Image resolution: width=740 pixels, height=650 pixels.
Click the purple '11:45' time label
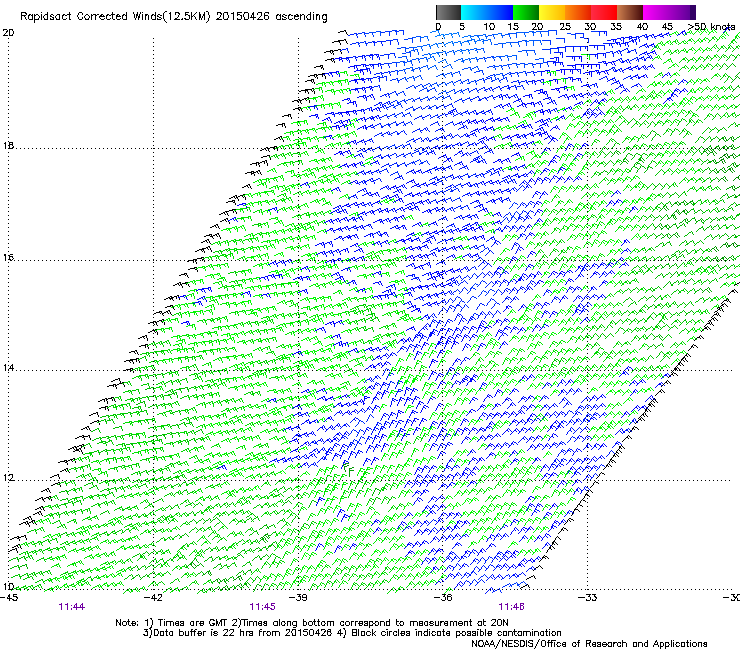262,607
